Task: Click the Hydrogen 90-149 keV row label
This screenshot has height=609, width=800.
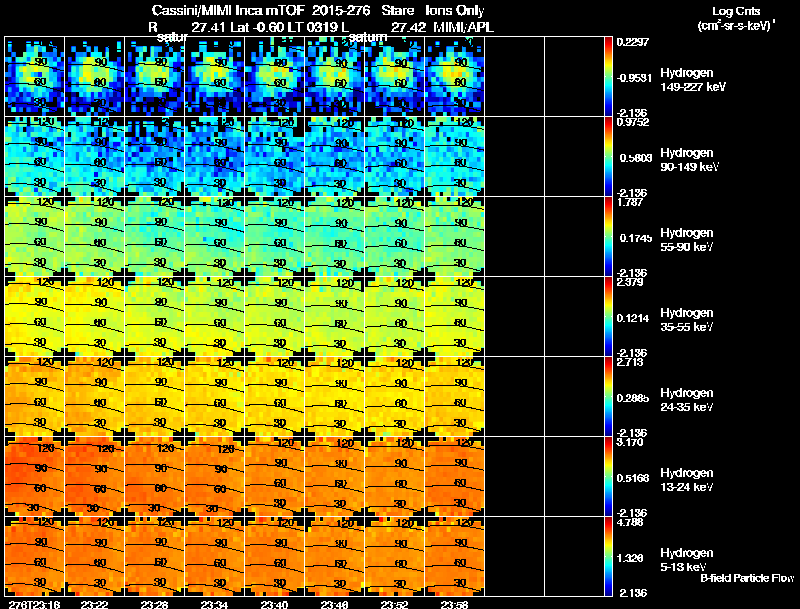Action: tap(689, 160)
